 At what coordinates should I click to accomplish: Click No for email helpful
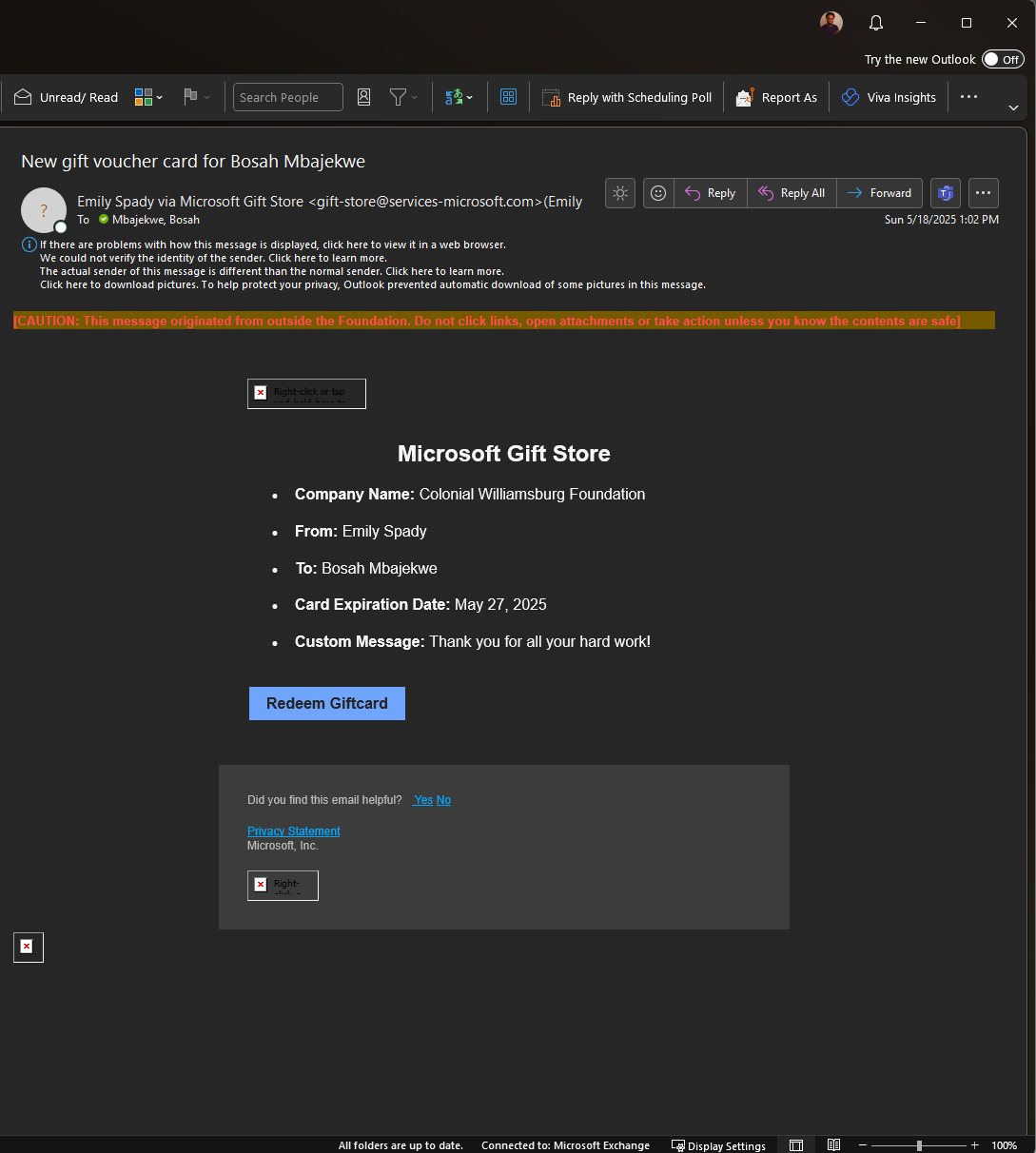(443, 800)
